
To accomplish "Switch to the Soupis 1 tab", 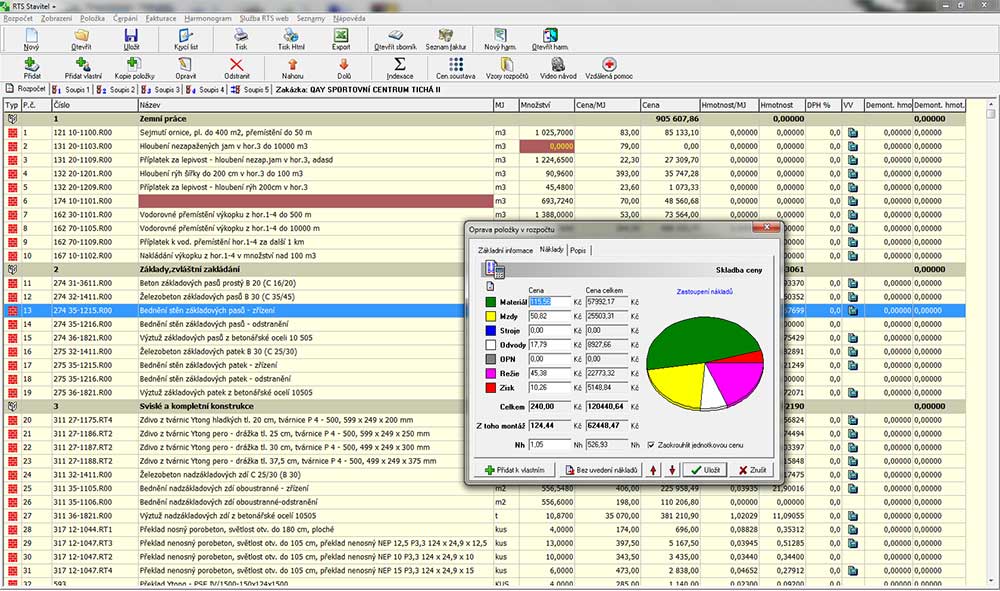I will [72, 90].
